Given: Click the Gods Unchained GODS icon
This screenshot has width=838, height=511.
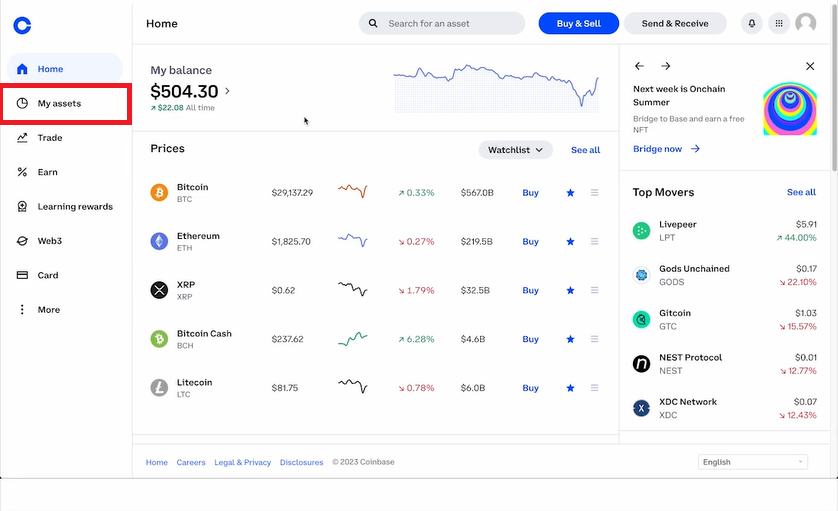Looking at the screenshot, I should click(641, 275).
